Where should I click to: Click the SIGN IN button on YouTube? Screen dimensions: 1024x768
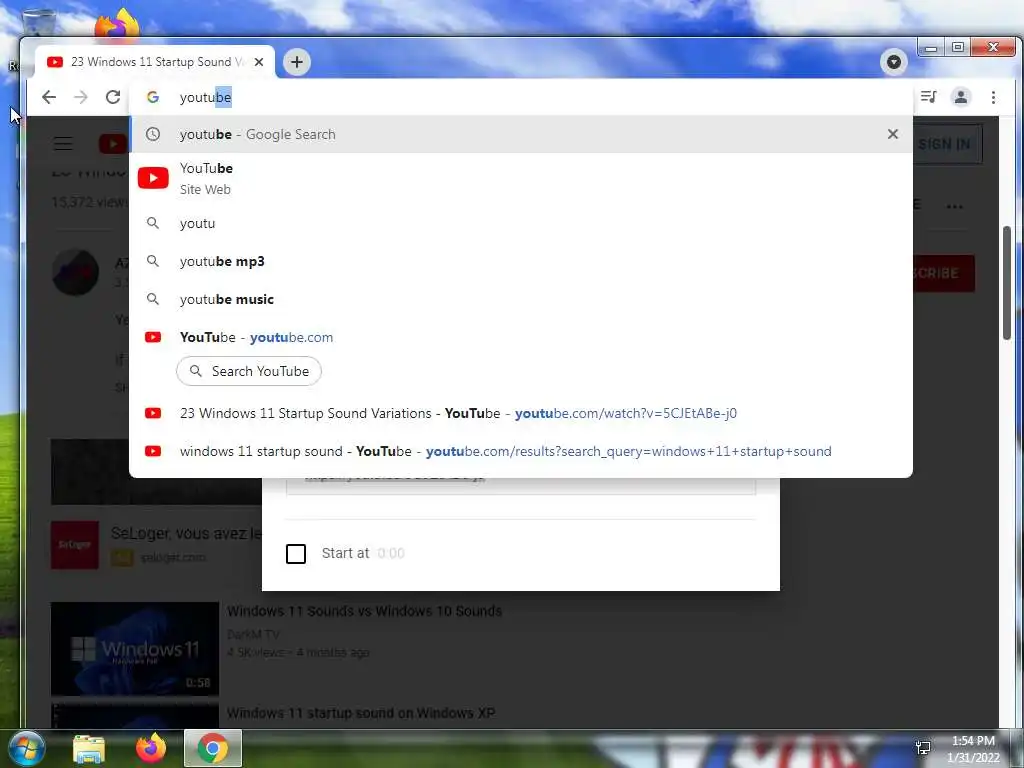tap(947, 144)
